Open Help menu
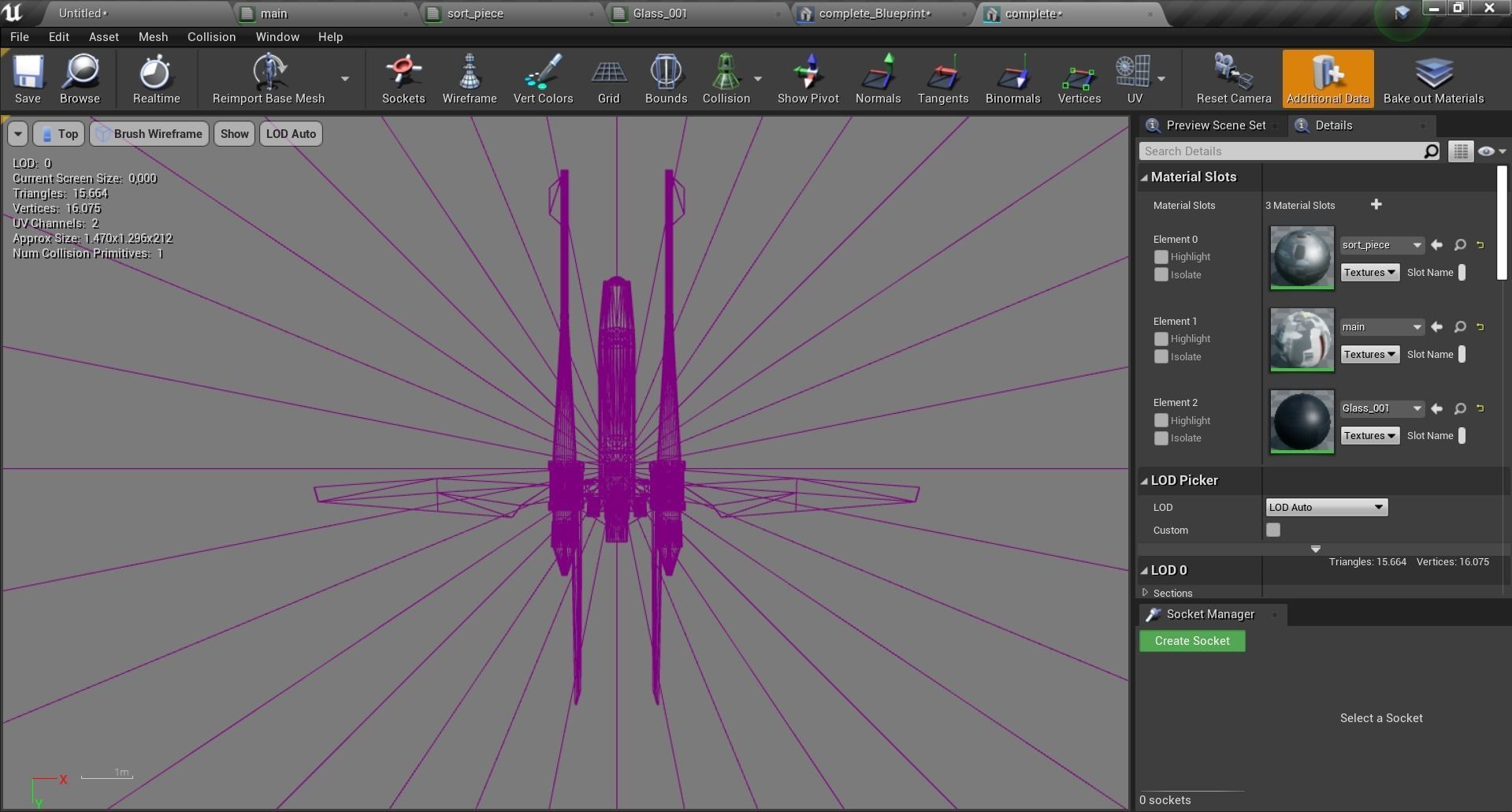1512x812 pixels. pyautogui.click(x=330, y=37)
